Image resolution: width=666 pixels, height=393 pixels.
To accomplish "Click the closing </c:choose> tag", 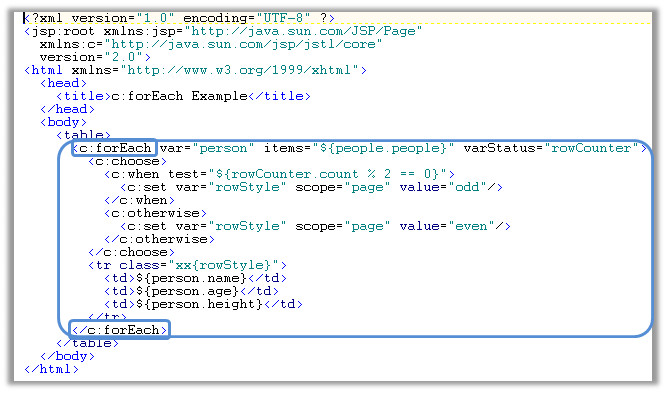I will pyautogui.click(x=131, y=252).
